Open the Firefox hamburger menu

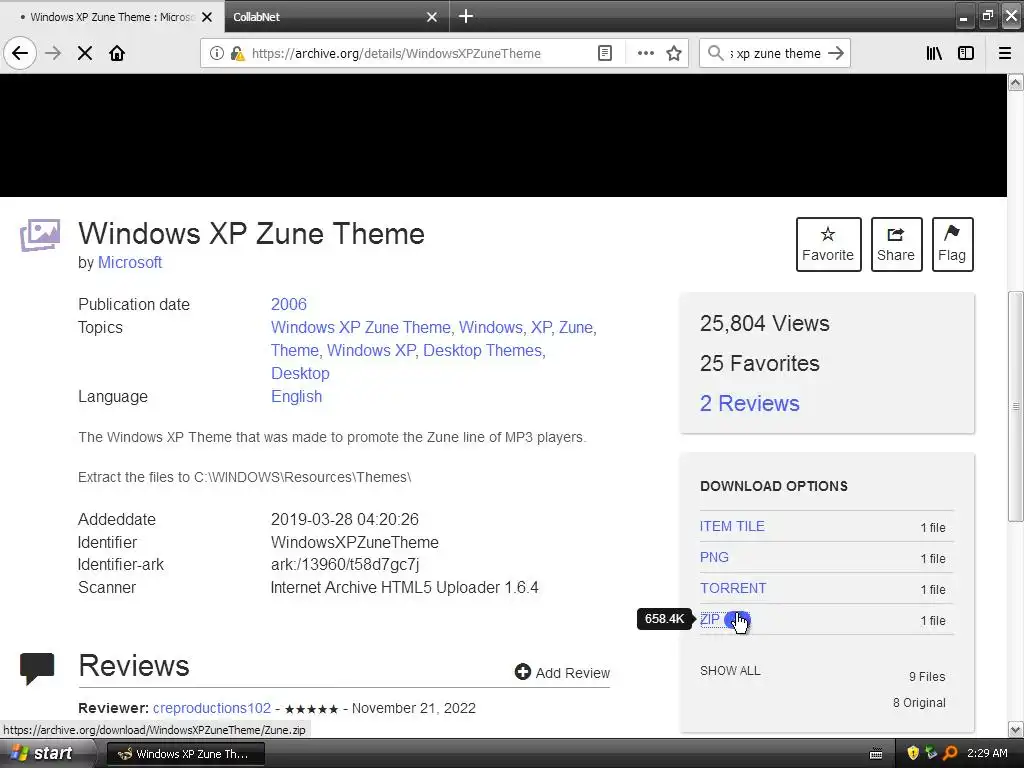(1005, 53)
